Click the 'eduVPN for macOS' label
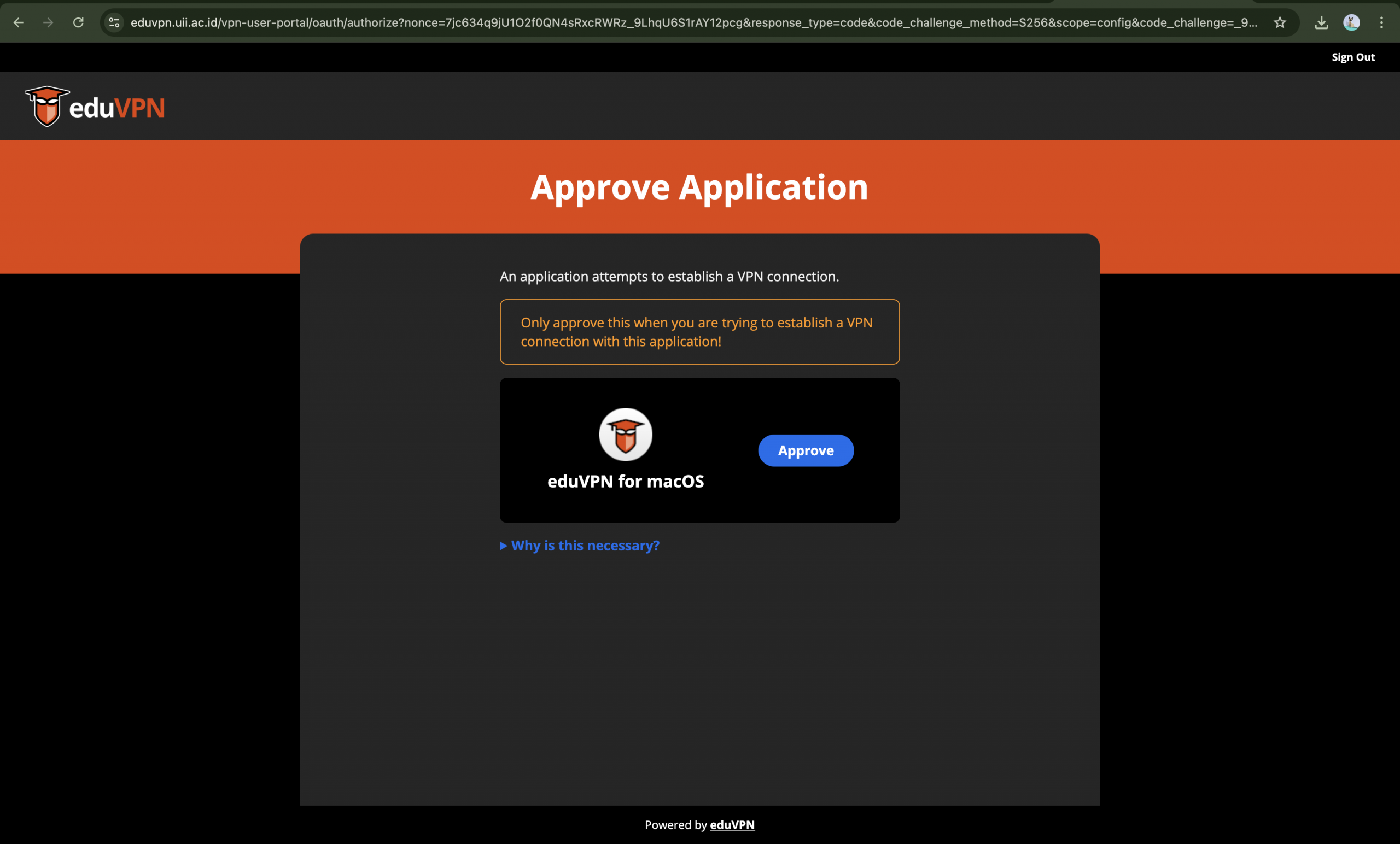The image size is (1400, 844). (x=625, y=482)
